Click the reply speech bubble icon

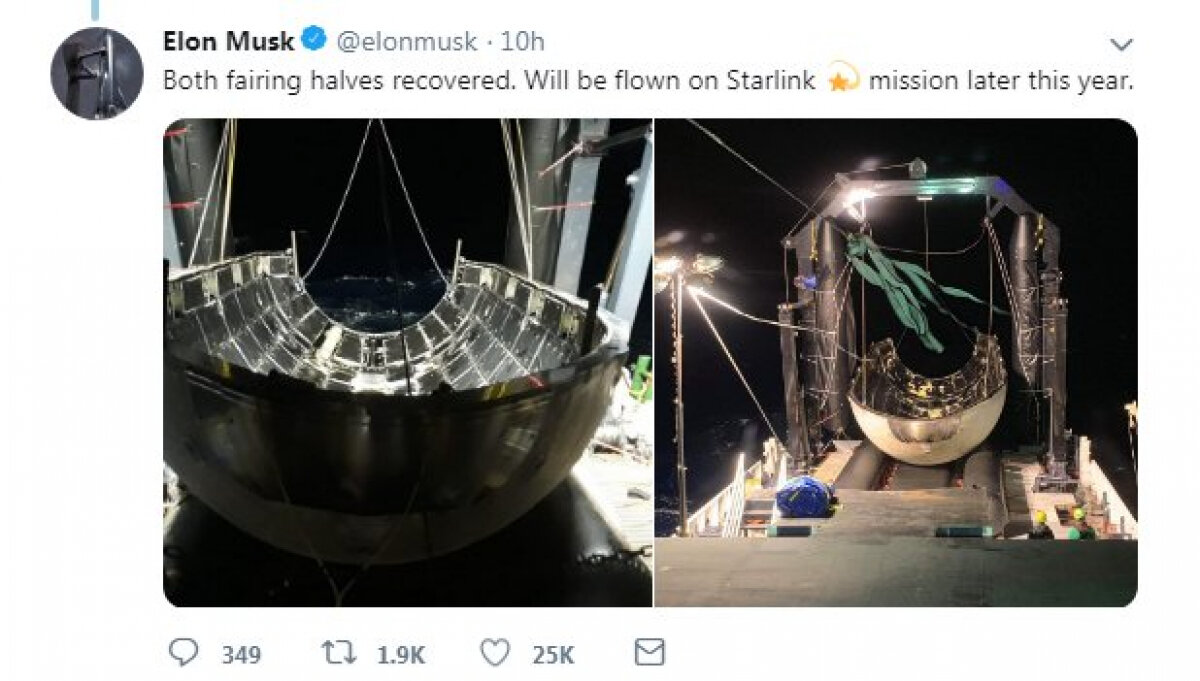[x=183, y=653]
